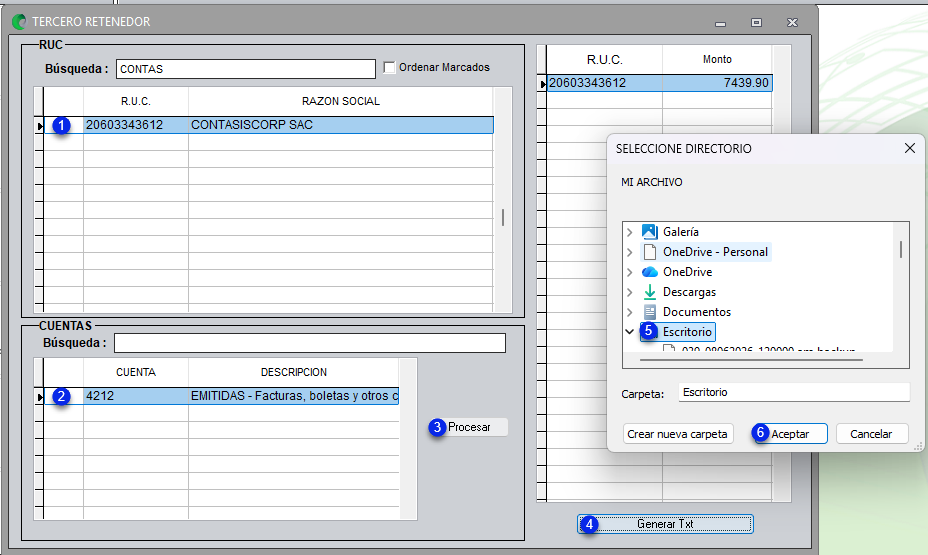Click the Tercero Retenedor app logo icon

19,22
